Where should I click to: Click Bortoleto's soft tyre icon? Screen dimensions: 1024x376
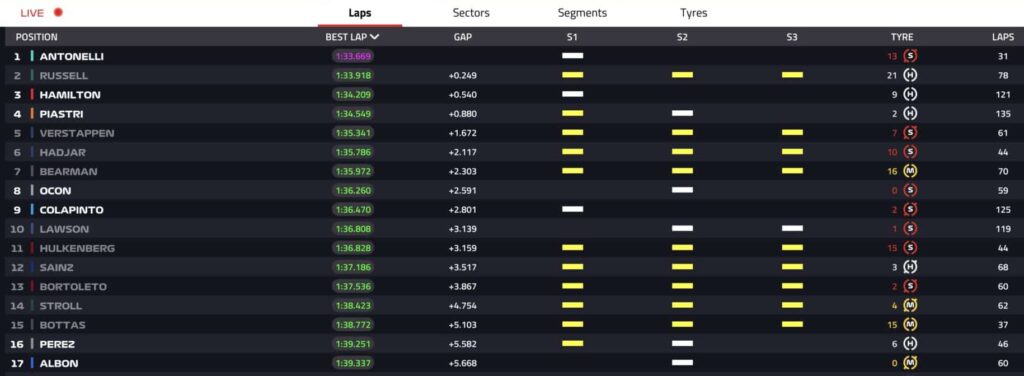(x=910, y=287)
